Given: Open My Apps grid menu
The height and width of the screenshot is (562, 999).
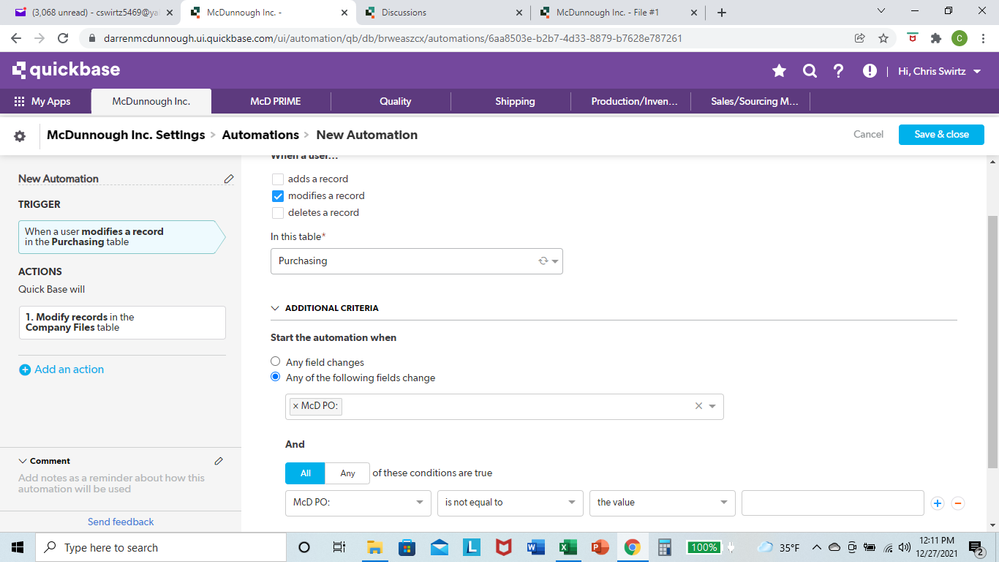Looking at the screenshot, I should (42, 101).
